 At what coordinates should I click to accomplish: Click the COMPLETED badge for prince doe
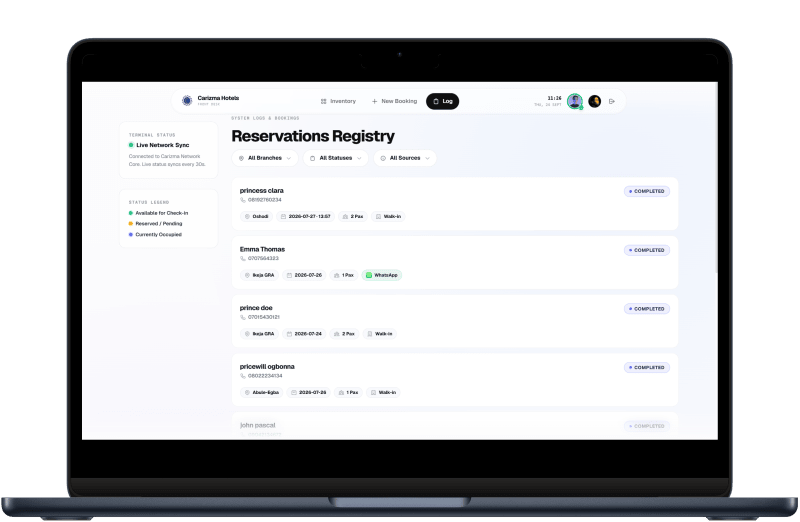[x=646, y=309]
